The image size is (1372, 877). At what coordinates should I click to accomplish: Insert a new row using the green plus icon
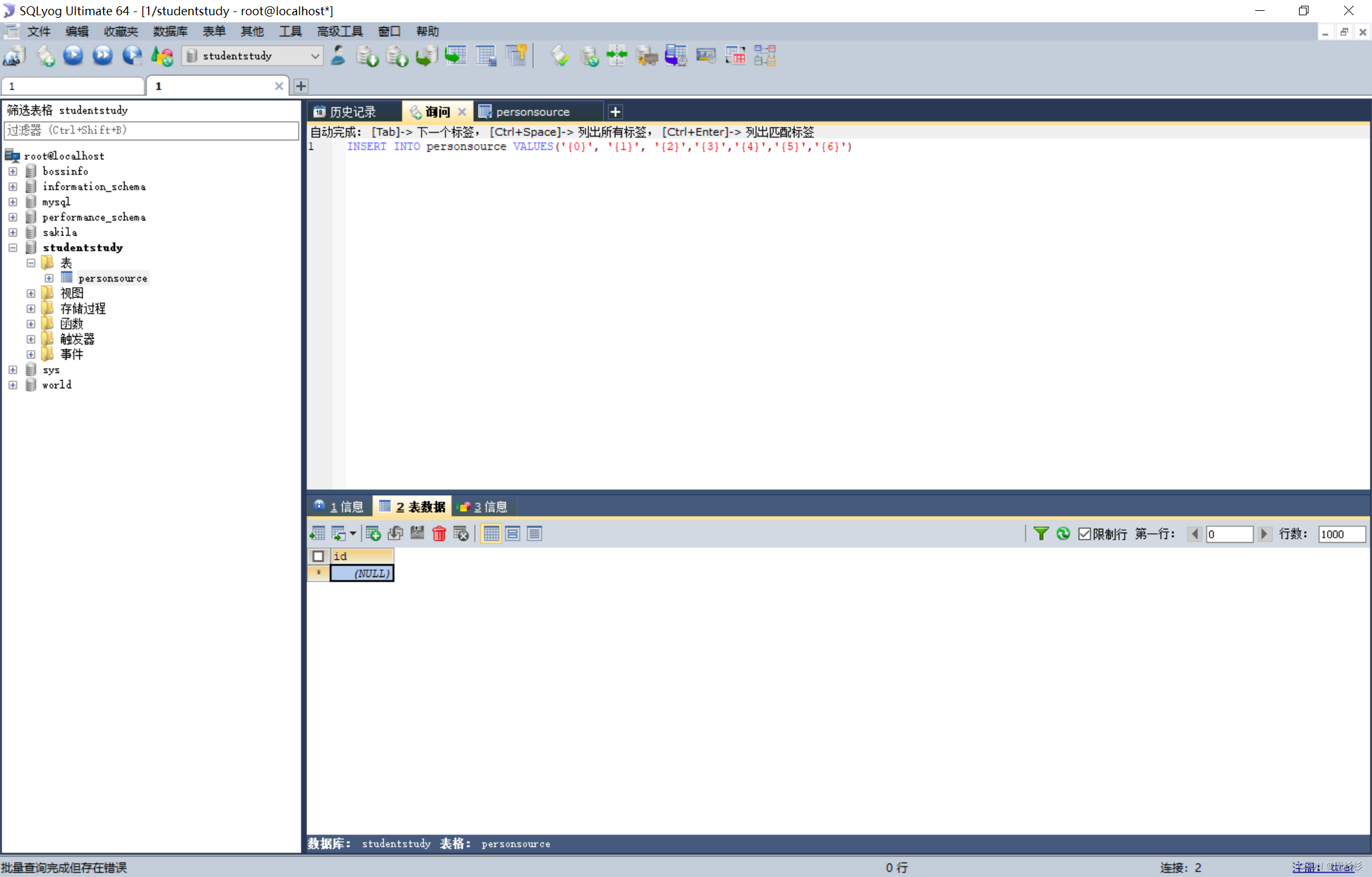[x=373, y=534]
